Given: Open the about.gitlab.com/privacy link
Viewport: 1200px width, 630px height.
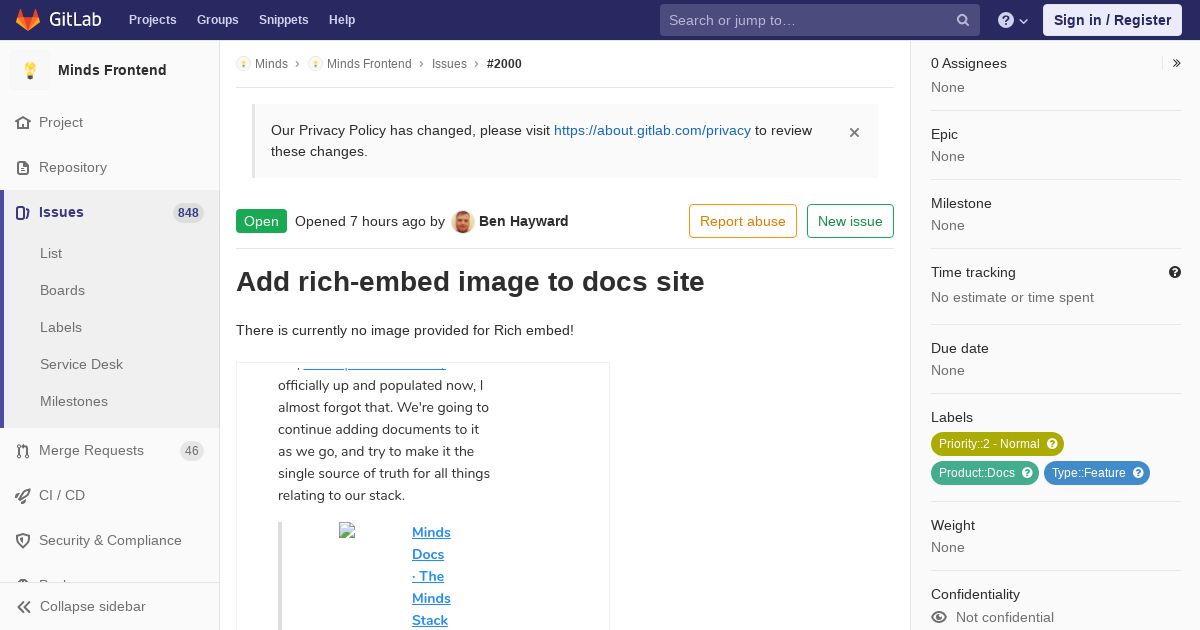Looking at the screenshot, I should (652, 130).
